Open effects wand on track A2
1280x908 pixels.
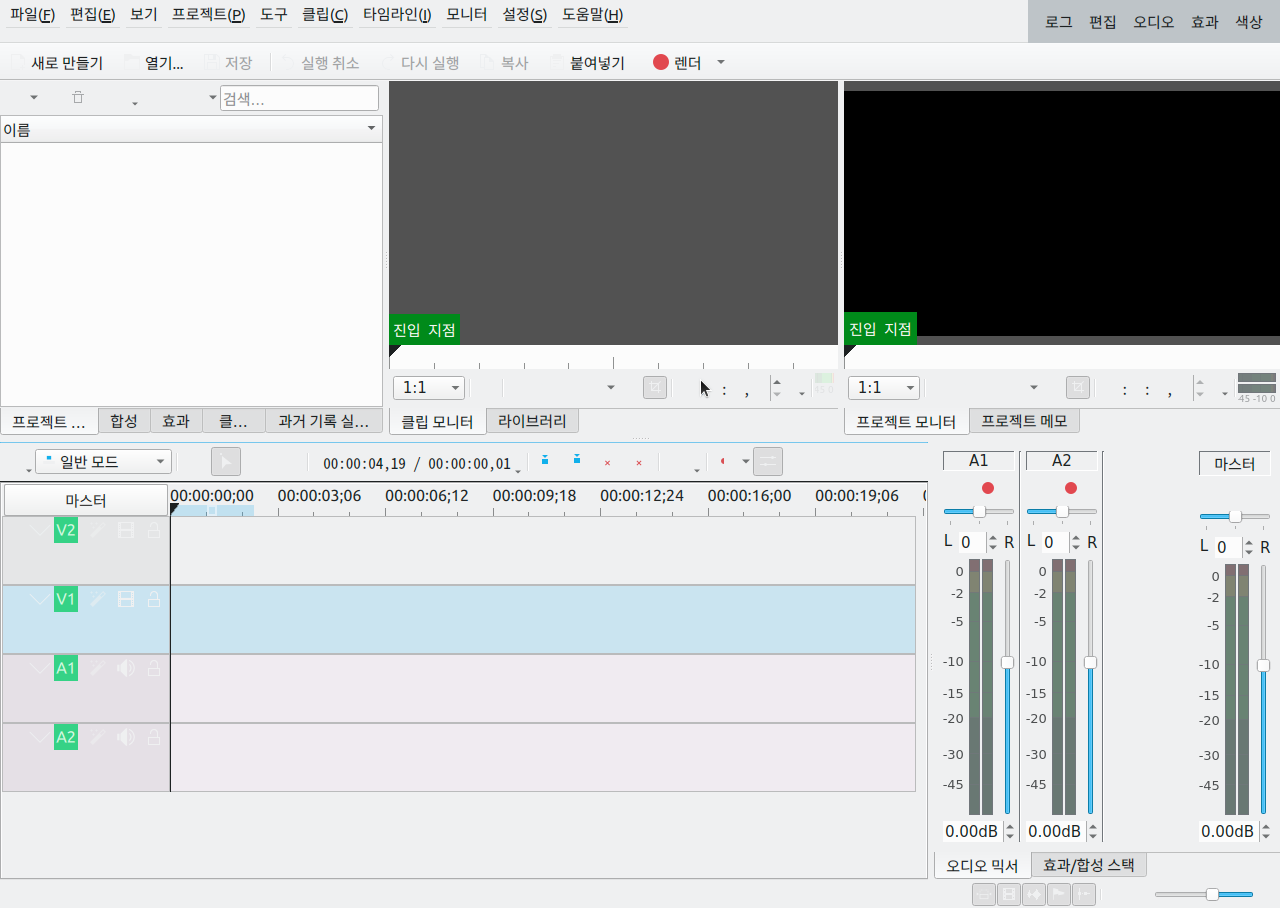pyautogui.click(x=97, y=737)
